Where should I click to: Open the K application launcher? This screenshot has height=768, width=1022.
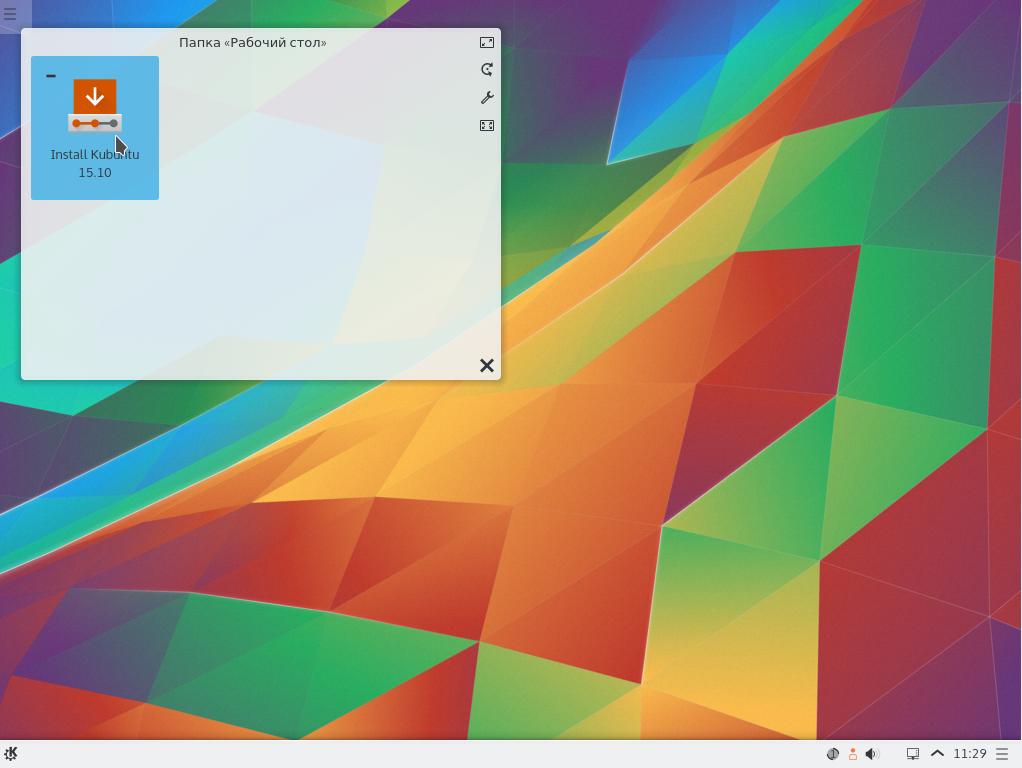11,754
